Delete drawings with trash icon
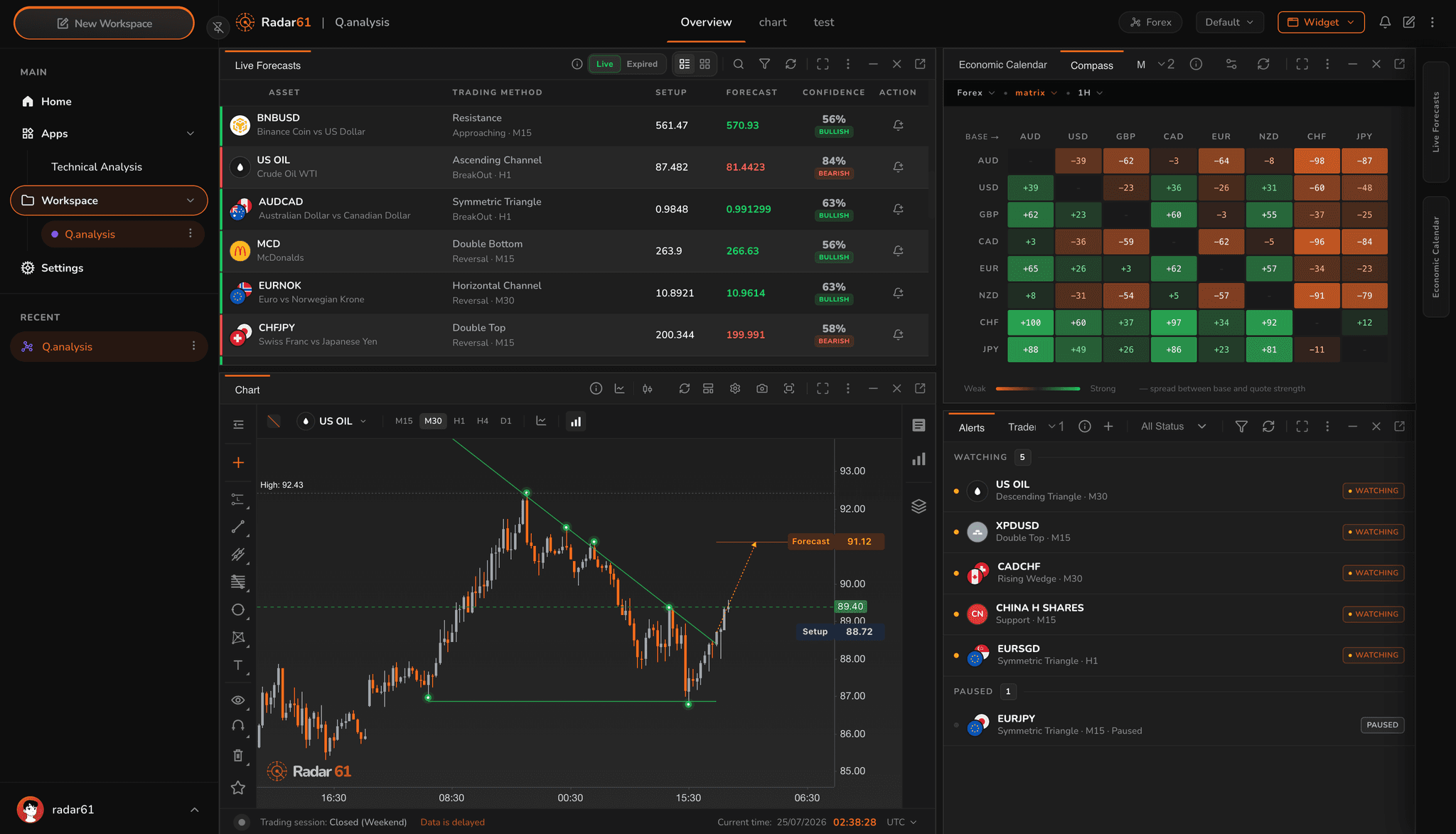Image resolution: width=1456 pixels, height=834 pixels. pos(238,755)
